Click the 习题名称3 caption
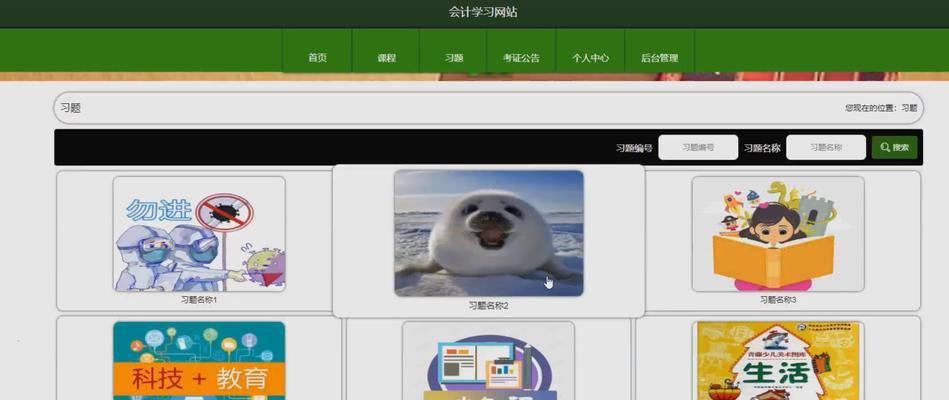 click(778, 300)
